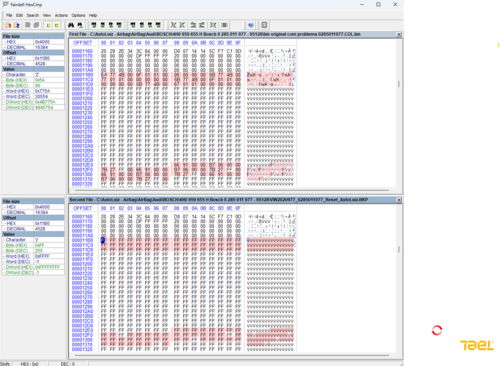Close the First File pane
This screenshot has height=366, width=500.
point(399,34)
